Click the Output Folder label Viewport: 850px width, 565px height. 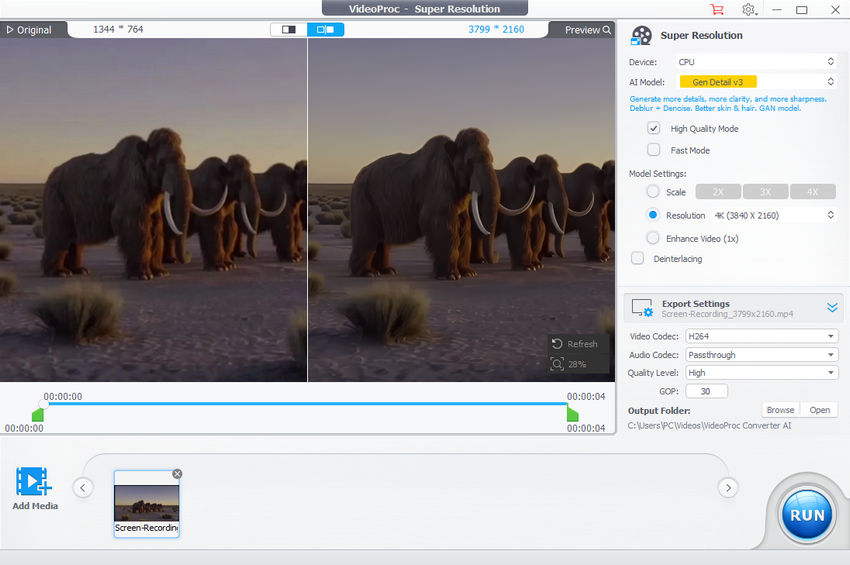659,410
